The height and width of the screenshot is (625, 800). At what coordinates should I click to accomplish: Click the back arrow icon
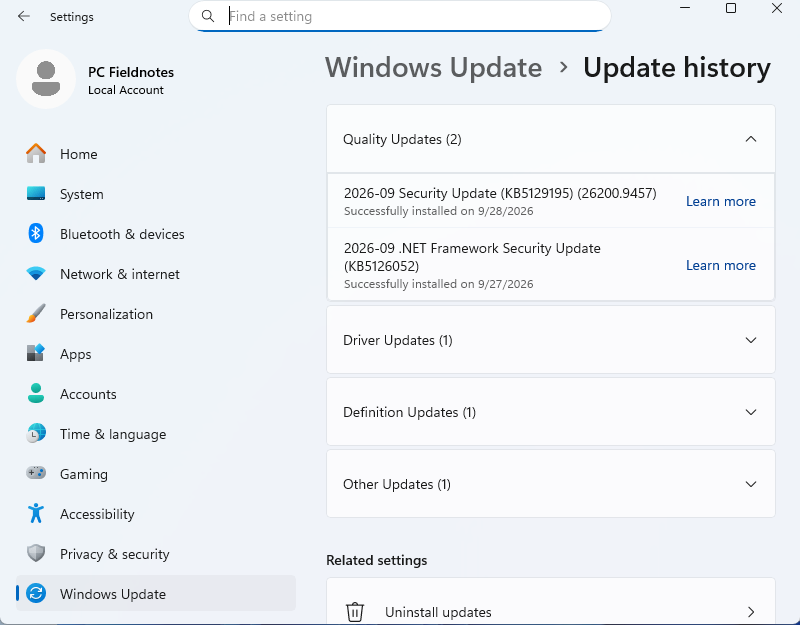coord(23,16)
